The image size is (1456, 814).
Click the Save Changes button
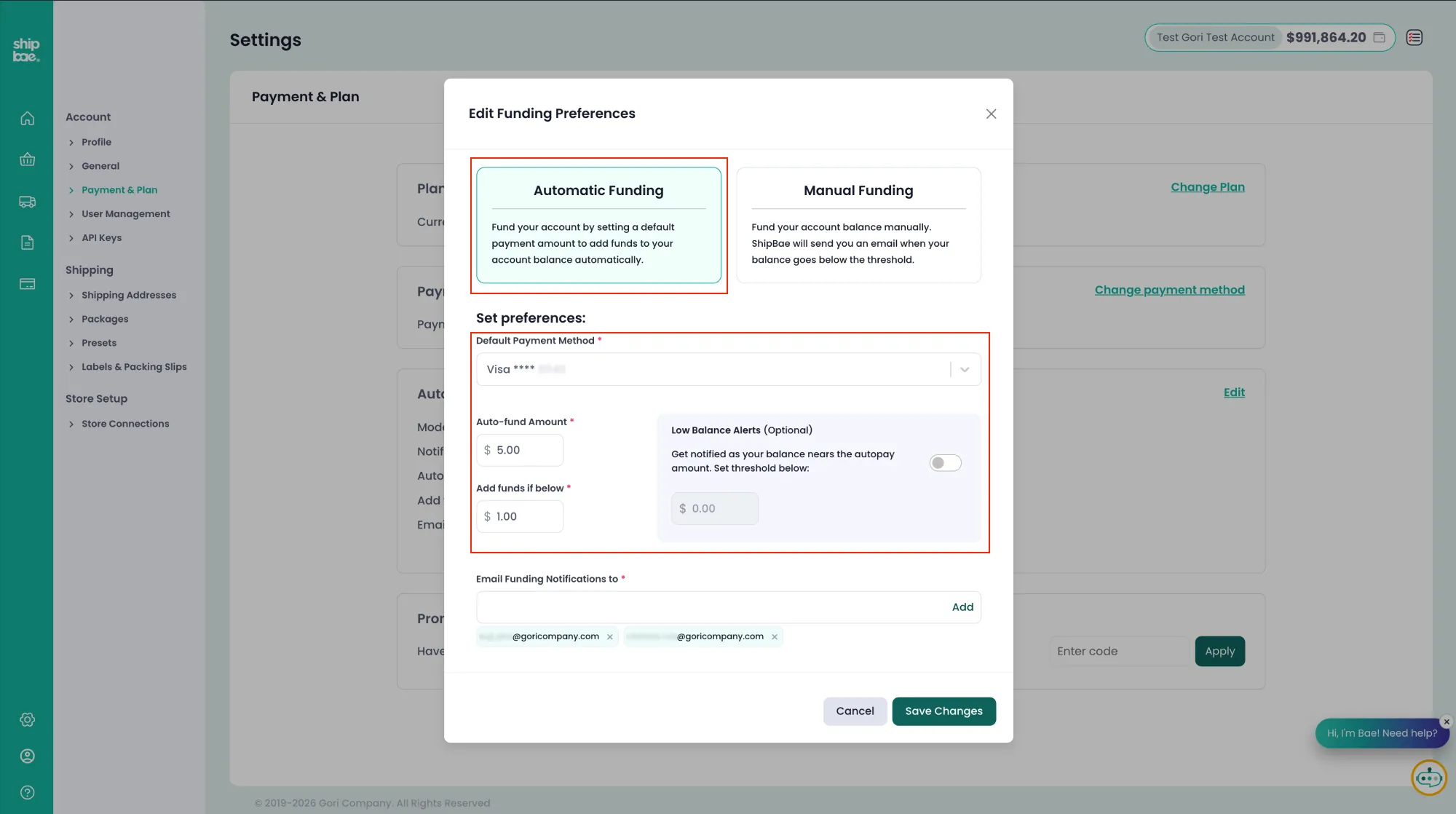[943, 711]
